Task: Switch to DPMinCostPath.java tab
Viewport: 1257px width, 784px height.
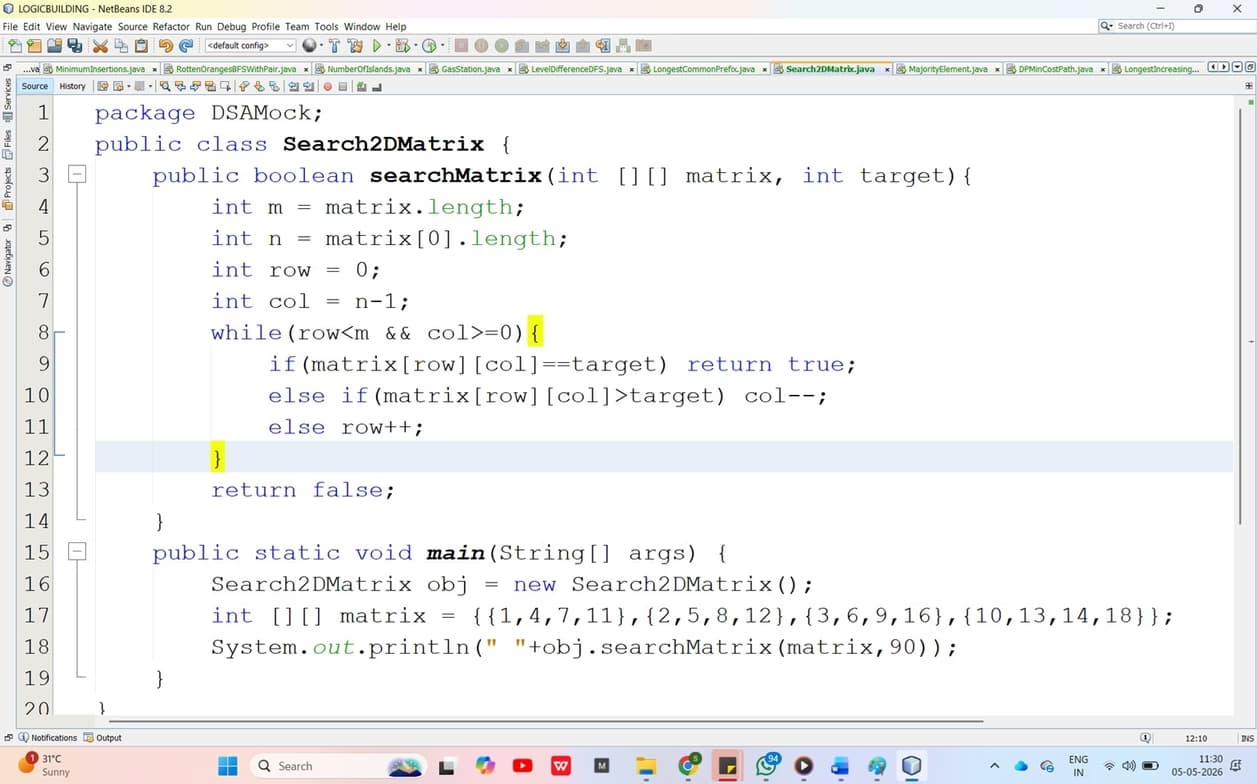Action: click(1055, 69)
